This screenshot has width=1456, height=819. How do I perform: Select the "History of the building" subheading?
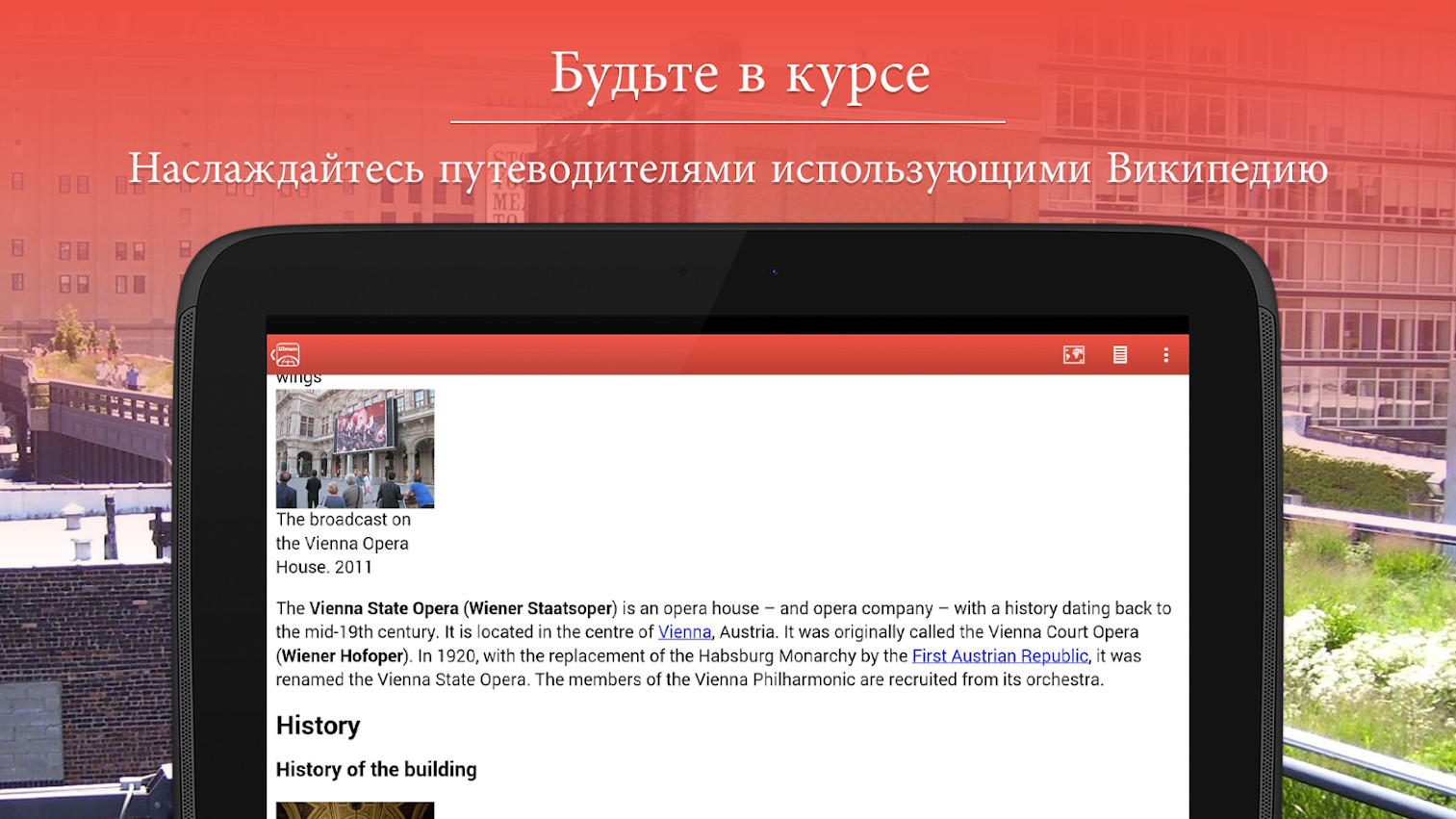tap(376, 770)
